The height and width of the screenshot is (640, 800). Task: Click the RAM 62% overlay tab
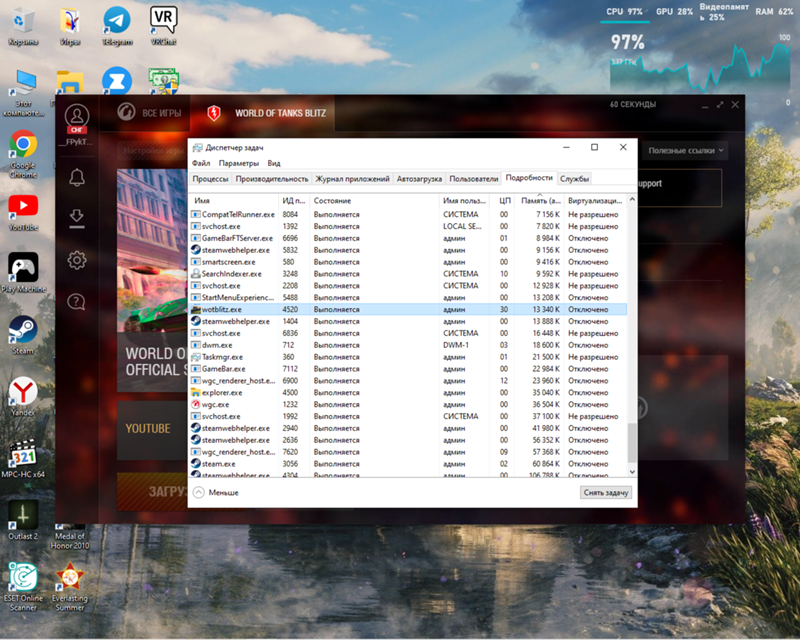pyautogui.click(x=774, y=12)
